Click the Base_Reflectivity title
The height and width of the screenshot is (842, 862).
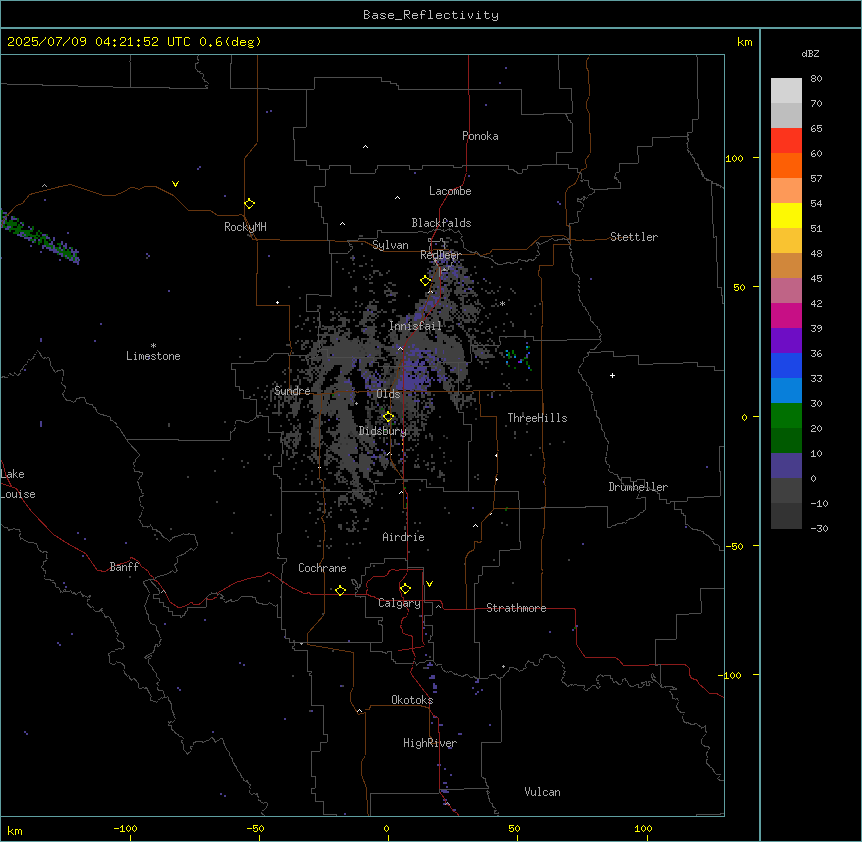tap(431, 15)
